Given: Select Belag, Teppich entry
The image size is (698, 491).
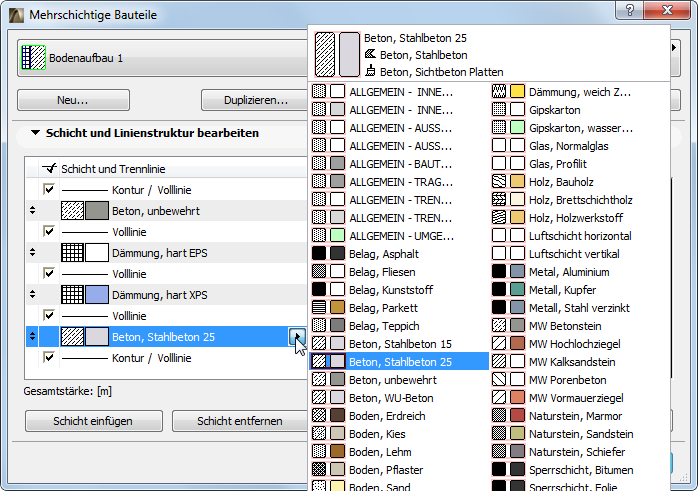Looking at the screenshot, I should click(x=400, y=325).
